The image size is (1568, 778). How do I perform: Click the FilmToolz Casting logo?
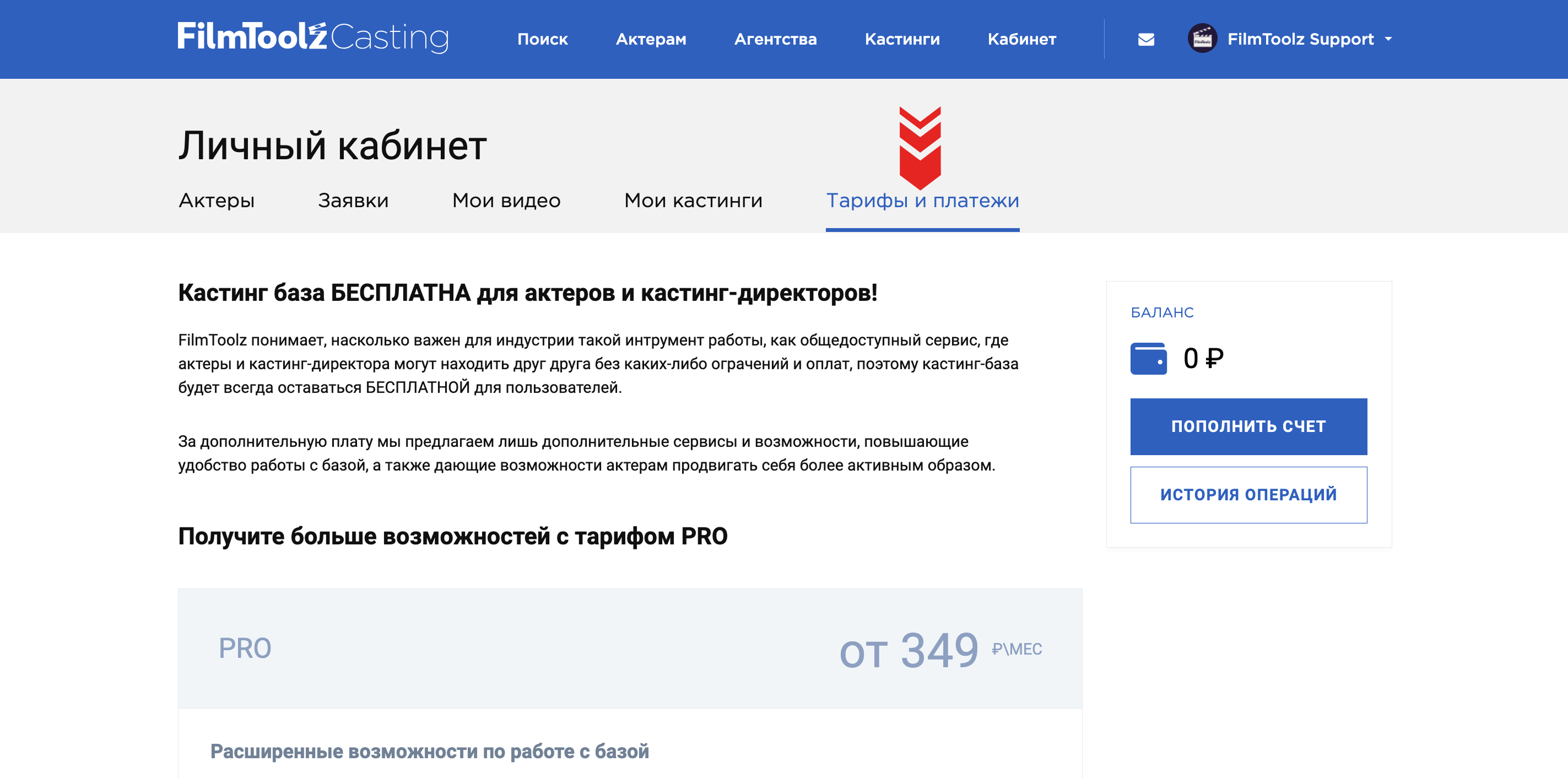click(x=313, y=37)
